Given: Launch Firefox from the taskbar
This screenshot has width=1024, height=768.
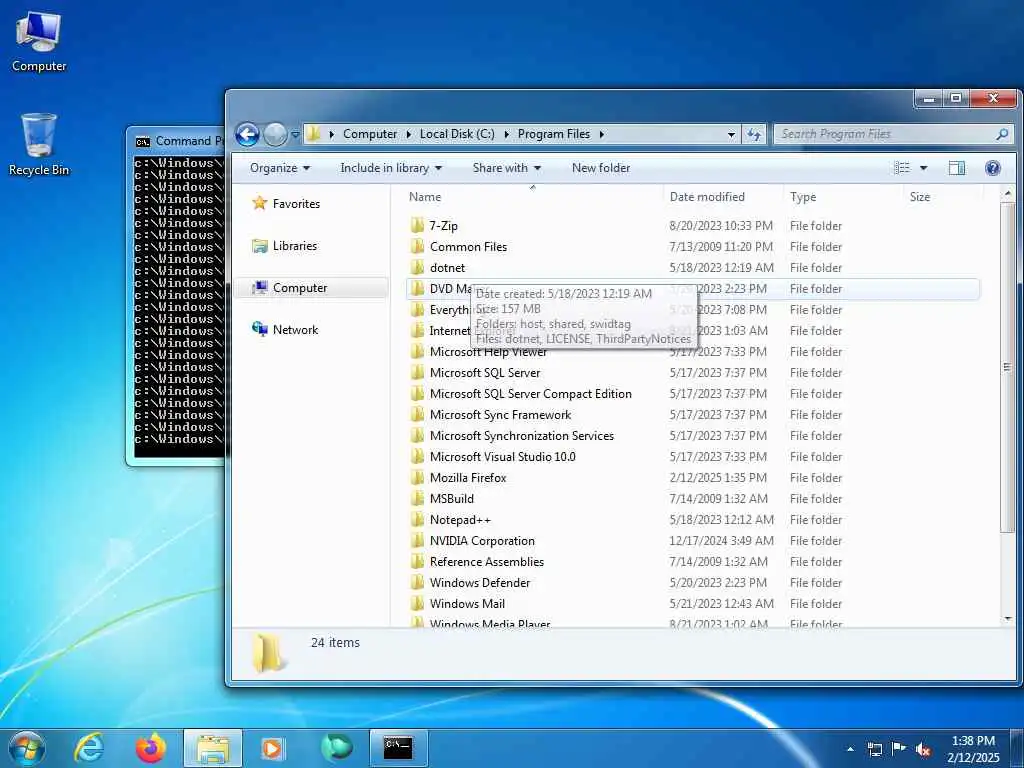Looking at the screenshot, I should coord(151,748).
